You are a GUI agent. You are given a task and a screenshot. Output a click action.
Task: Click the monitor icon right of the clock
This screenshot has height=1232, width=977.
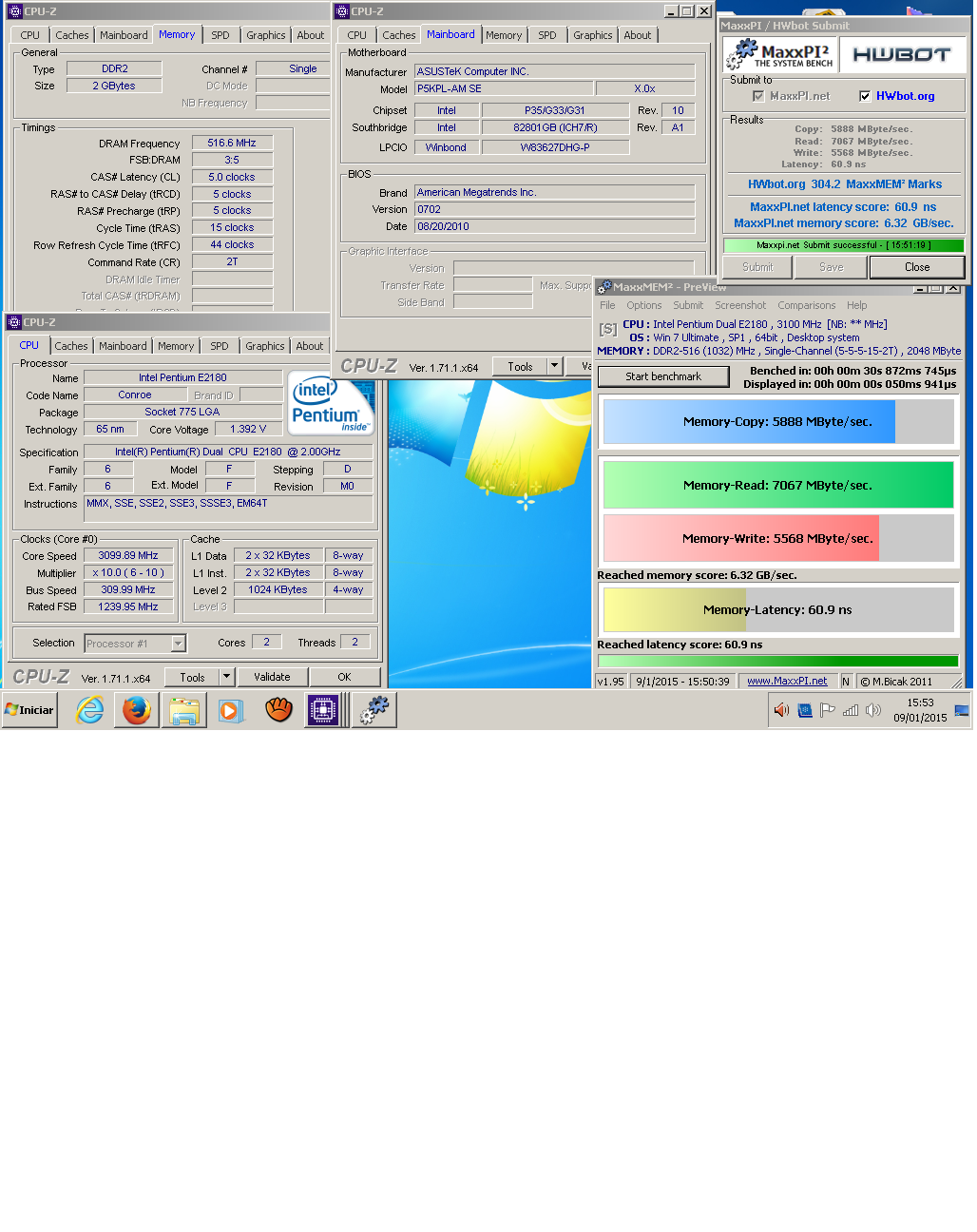(x=962, y=710)
